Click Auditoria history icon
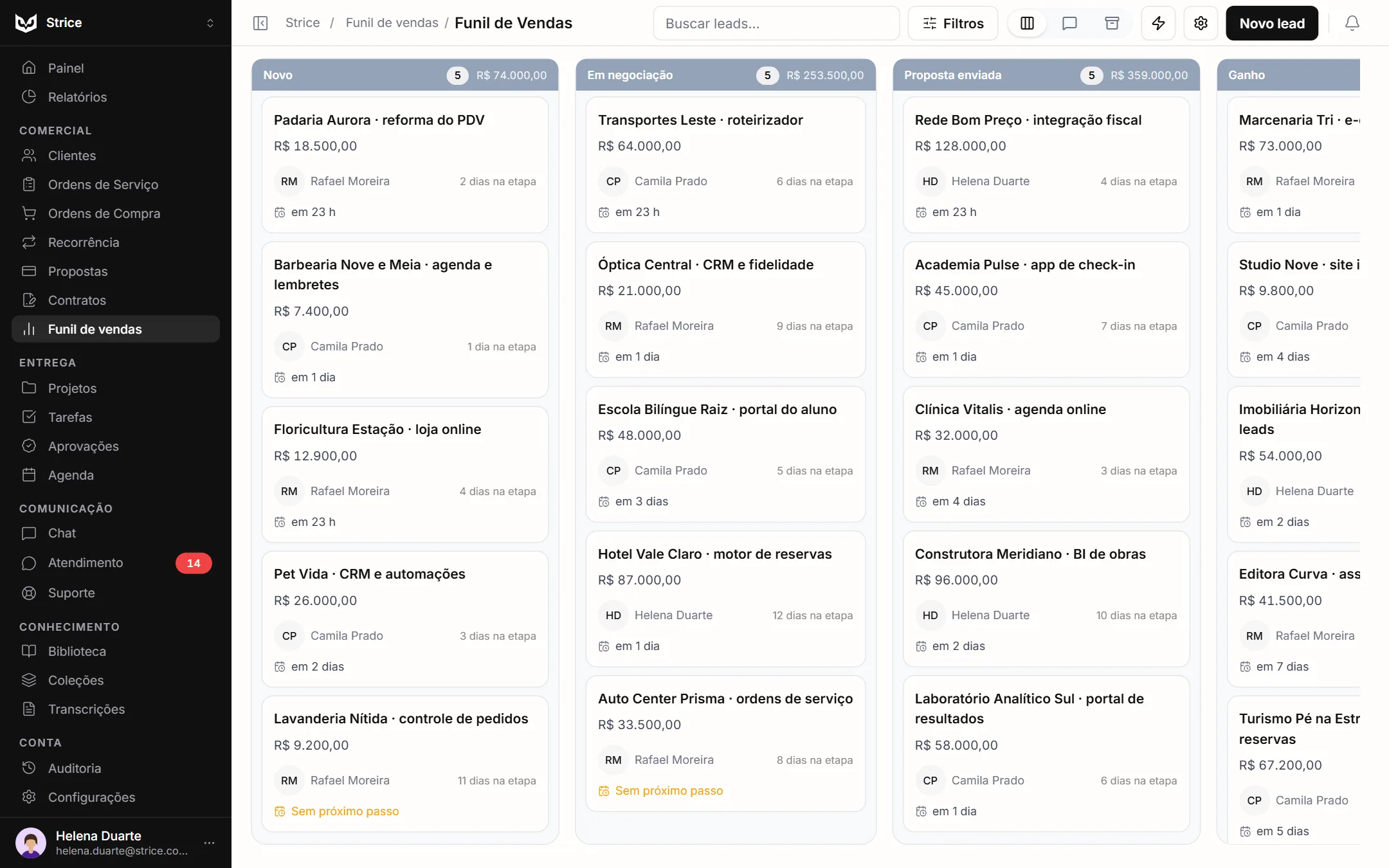The width and height of the screenshot is (1389, 868). tap(29, 768)
